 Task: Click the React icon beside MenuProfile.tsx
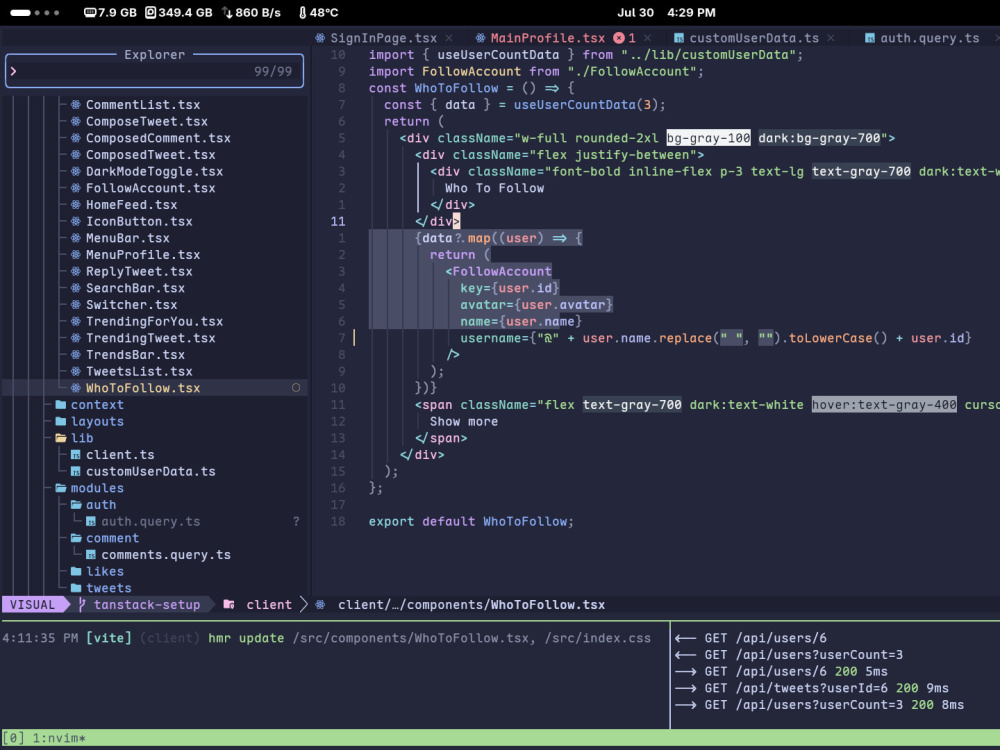pos(76,254)
